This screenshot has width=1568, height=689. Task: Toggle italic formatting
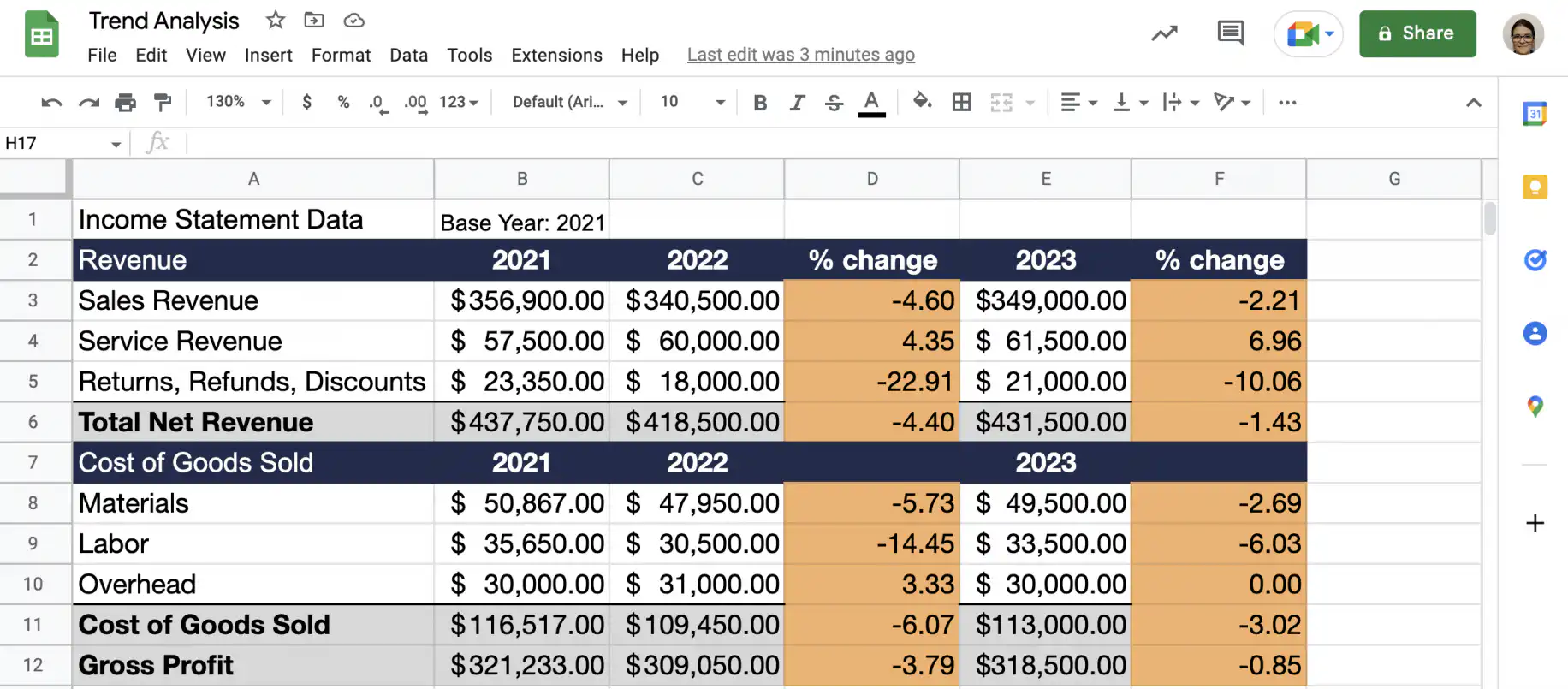[797, 103]
